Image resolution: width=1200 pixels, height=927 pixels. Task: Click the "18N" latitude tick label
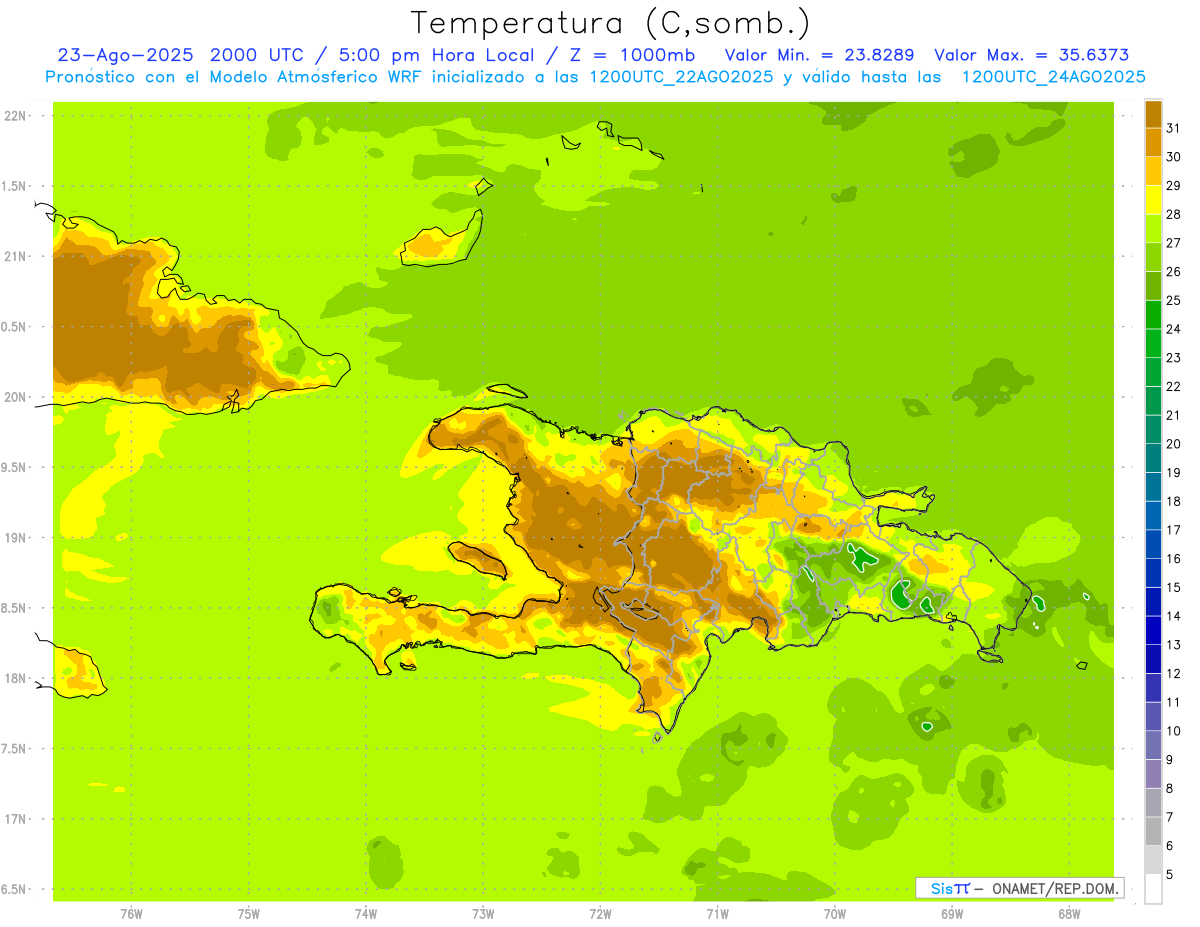16,678
